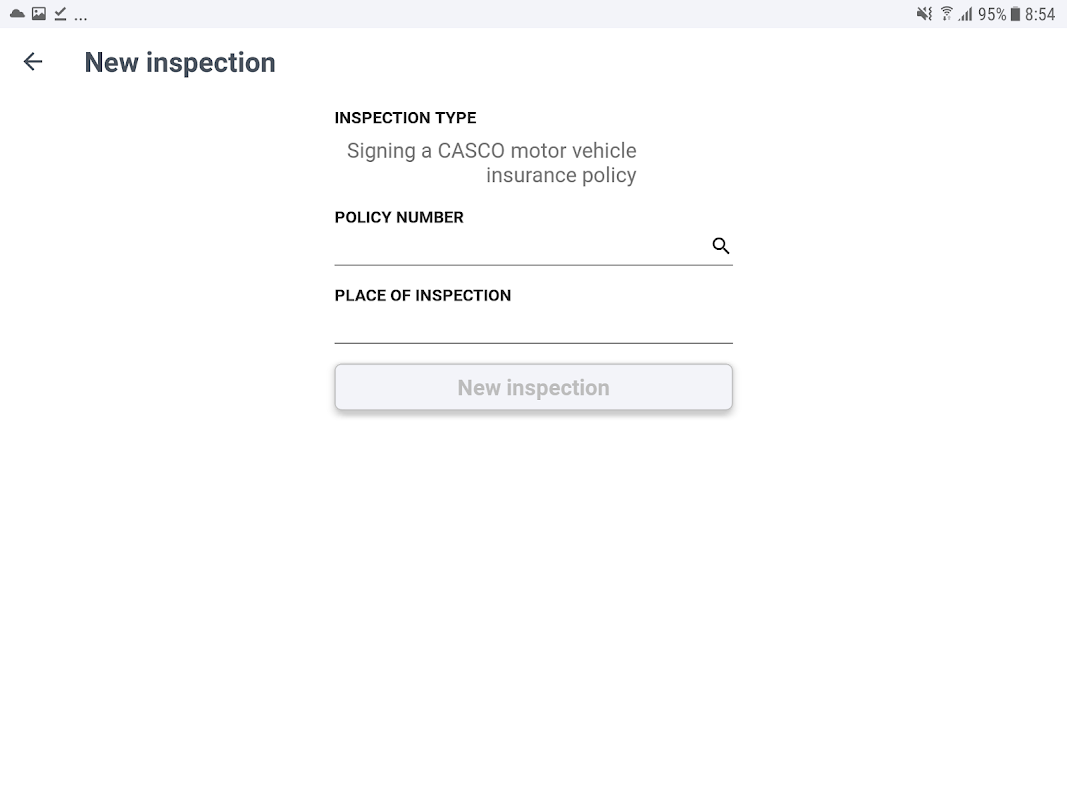
Task: Click the PLACE OF INSPECTION label
Action: (422, 295)
